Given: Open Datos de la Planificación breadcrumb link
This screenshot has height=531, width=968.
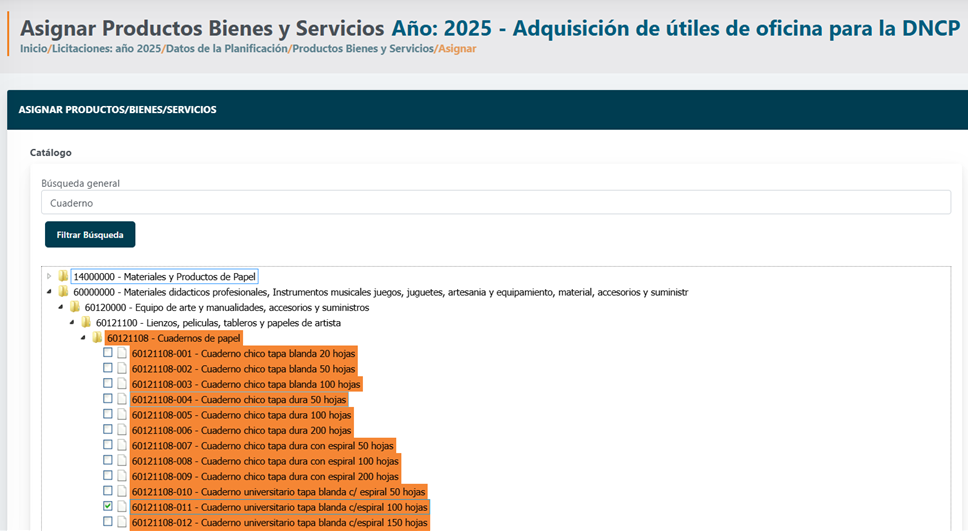Looking at the screenshot, I should 226,48.
